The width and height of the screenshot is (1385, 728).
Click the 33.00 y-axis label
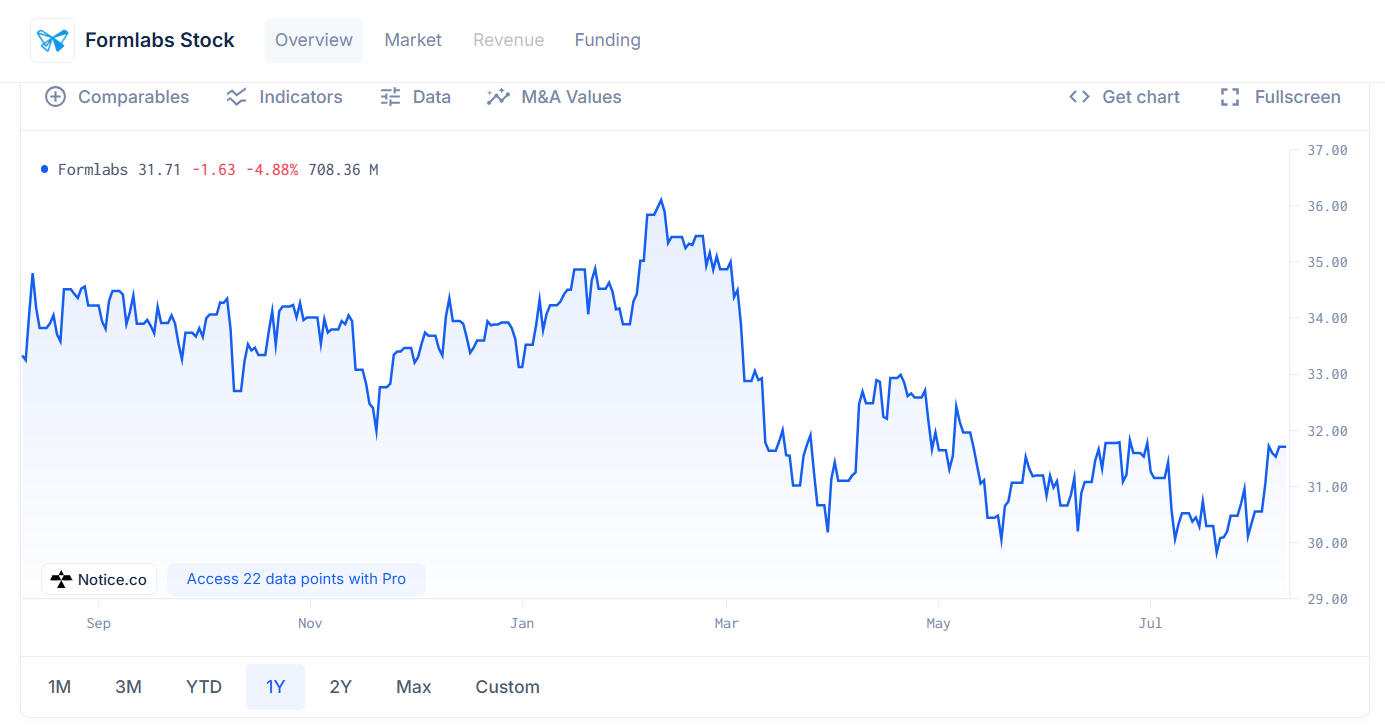(x=1328, y=375)
